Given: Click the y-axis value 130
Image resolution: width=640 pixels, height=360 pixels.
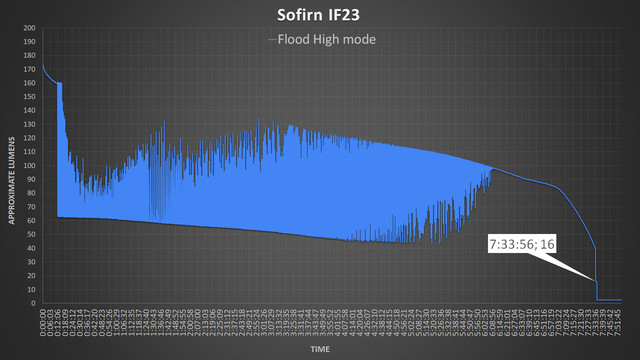Looking at the screenshot, I should (29, 124).
